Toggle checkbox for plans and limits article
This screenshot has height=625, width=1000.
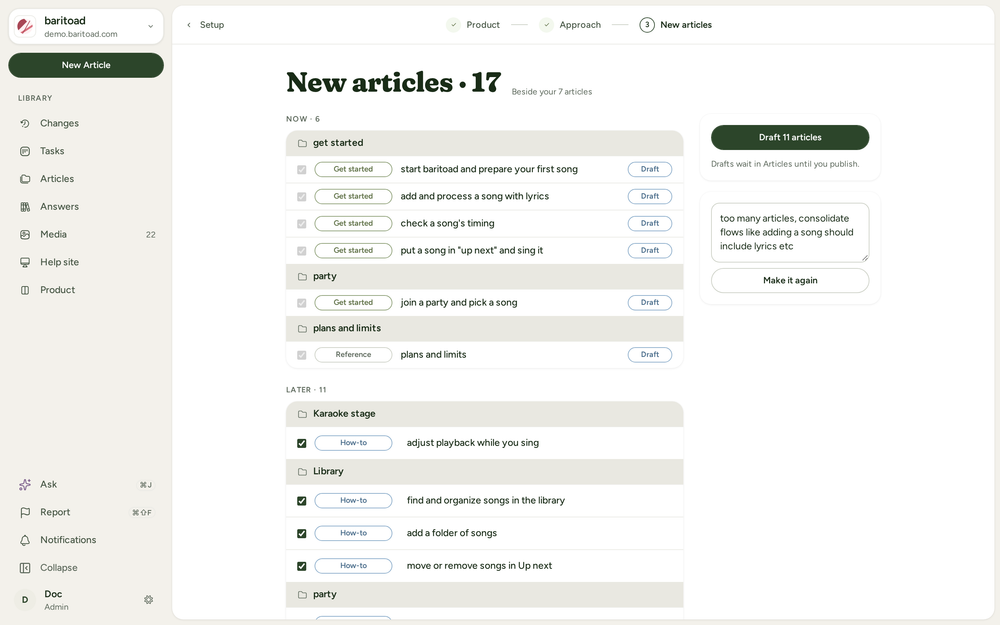tap(302, 355)
